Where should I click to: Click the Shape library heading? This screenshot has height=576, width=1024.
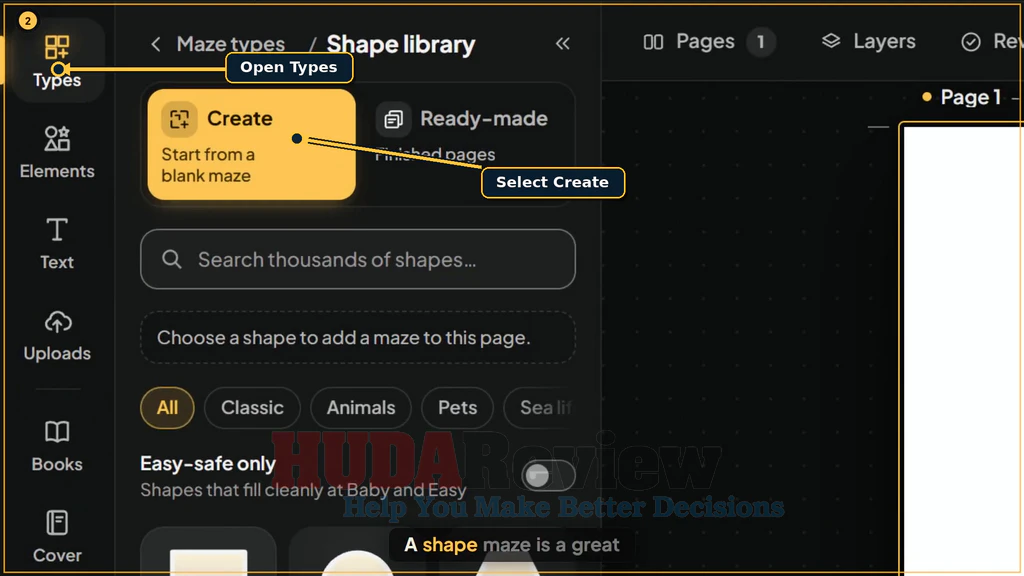pos(400,44)
